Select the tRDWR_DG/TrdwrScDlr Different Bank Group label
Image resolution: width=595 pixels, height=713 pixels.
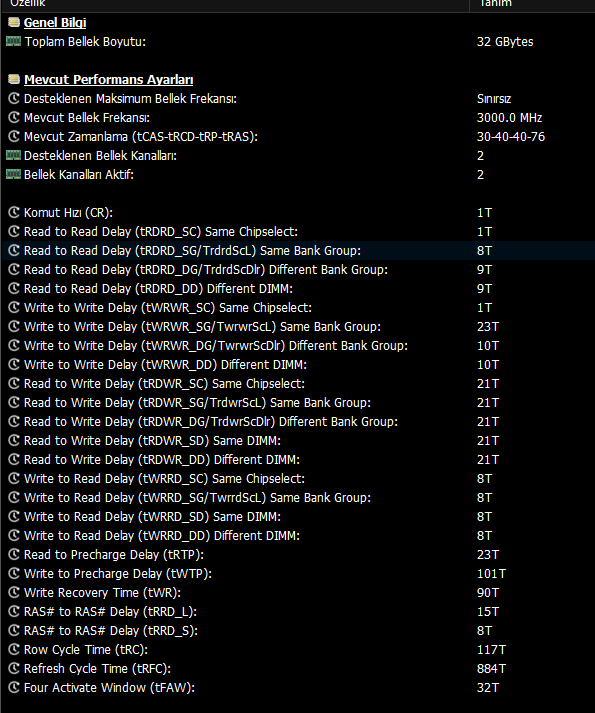click(x=211, y=422)
